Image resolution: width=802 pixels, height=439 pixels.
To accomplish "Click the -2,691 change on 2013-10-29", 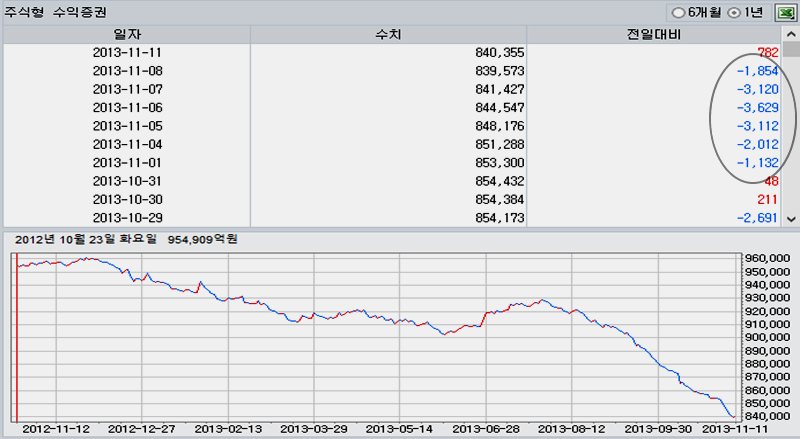I will click(754, 217).
